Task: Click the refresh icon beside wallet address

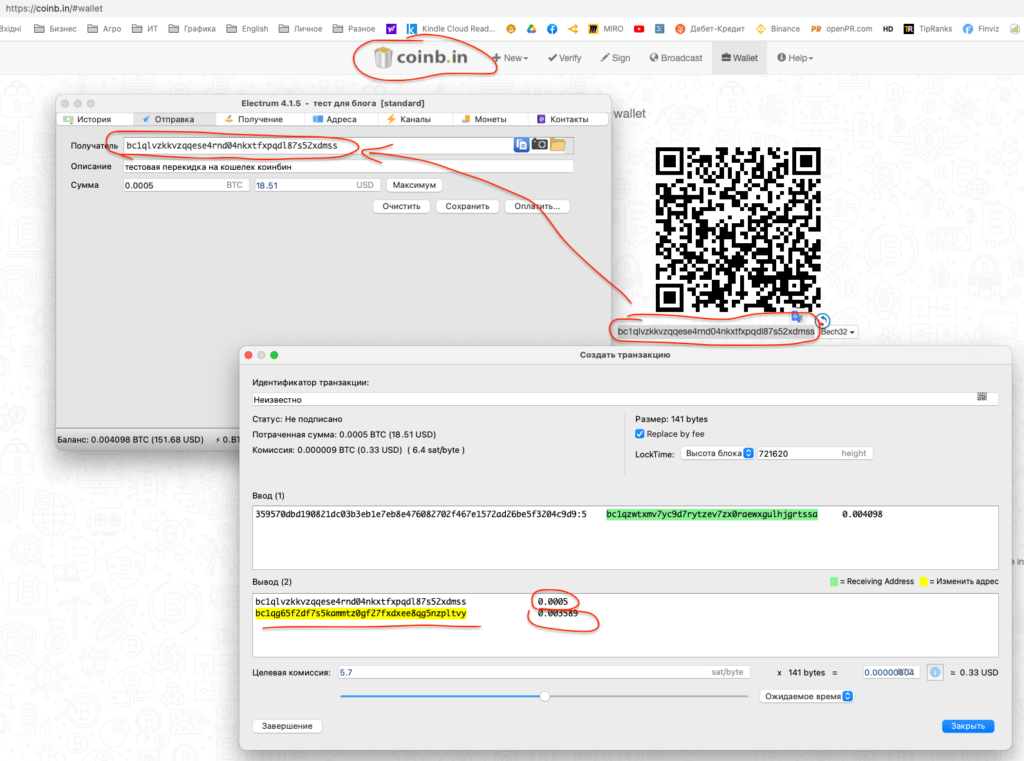Action: coord(823,320)
